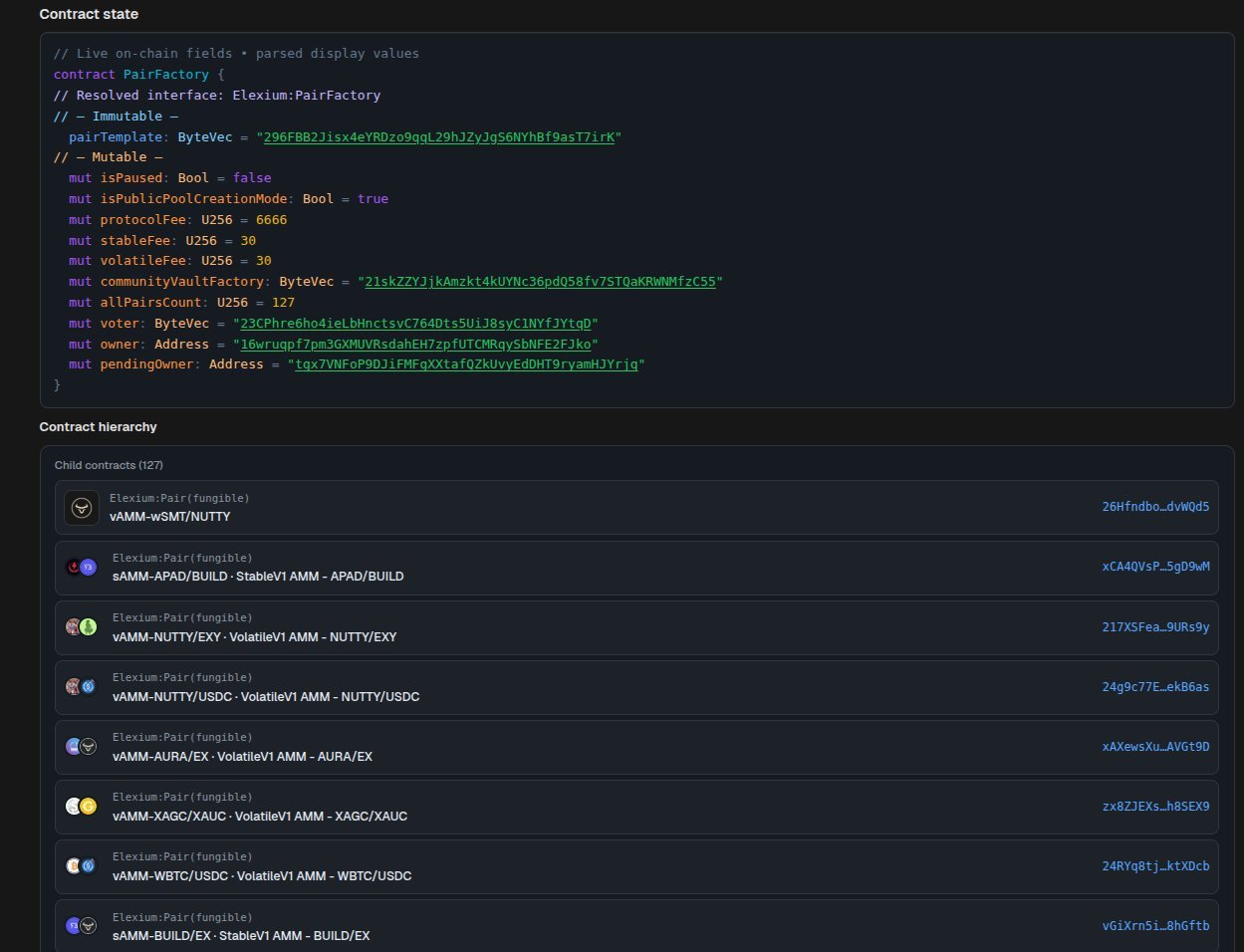This screenshot has width=1244, height=952.
Task: Click the isPublicPoolCreationMode value true
Action: 373,199
